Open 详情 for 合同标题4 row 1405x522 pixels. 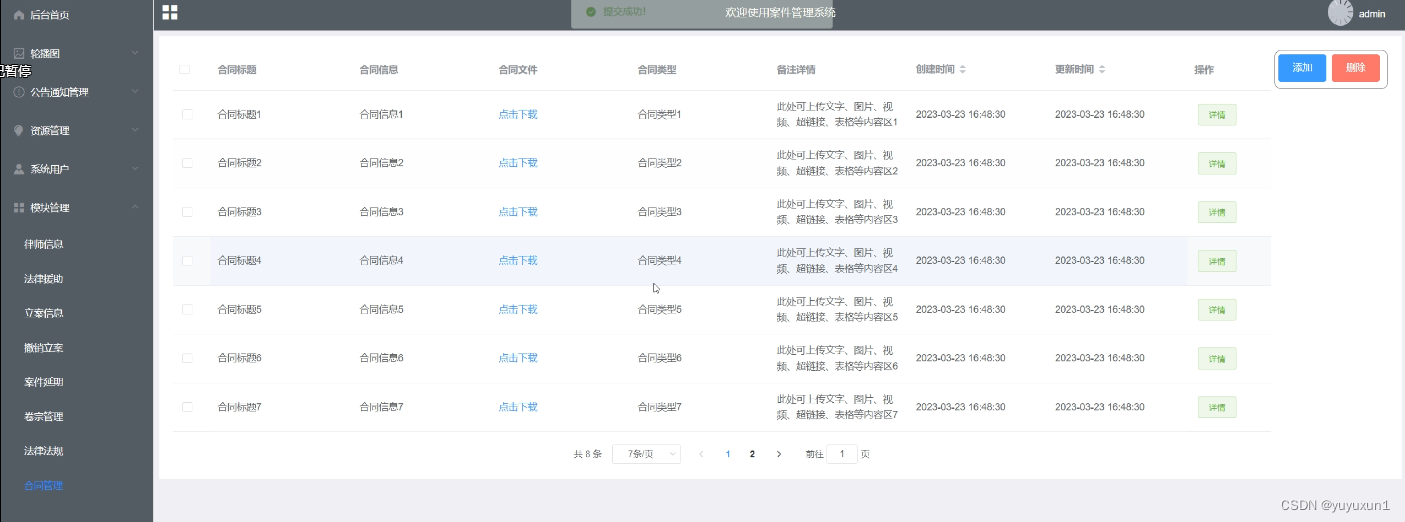point(1217,261)
